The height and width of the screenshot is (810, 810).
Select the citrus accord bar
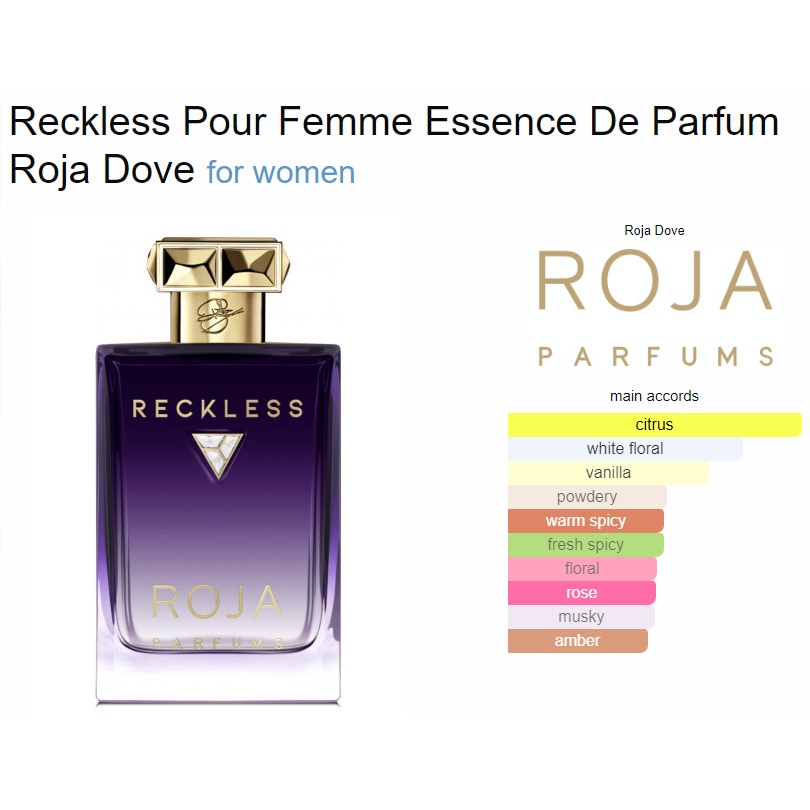coord(655,425)
